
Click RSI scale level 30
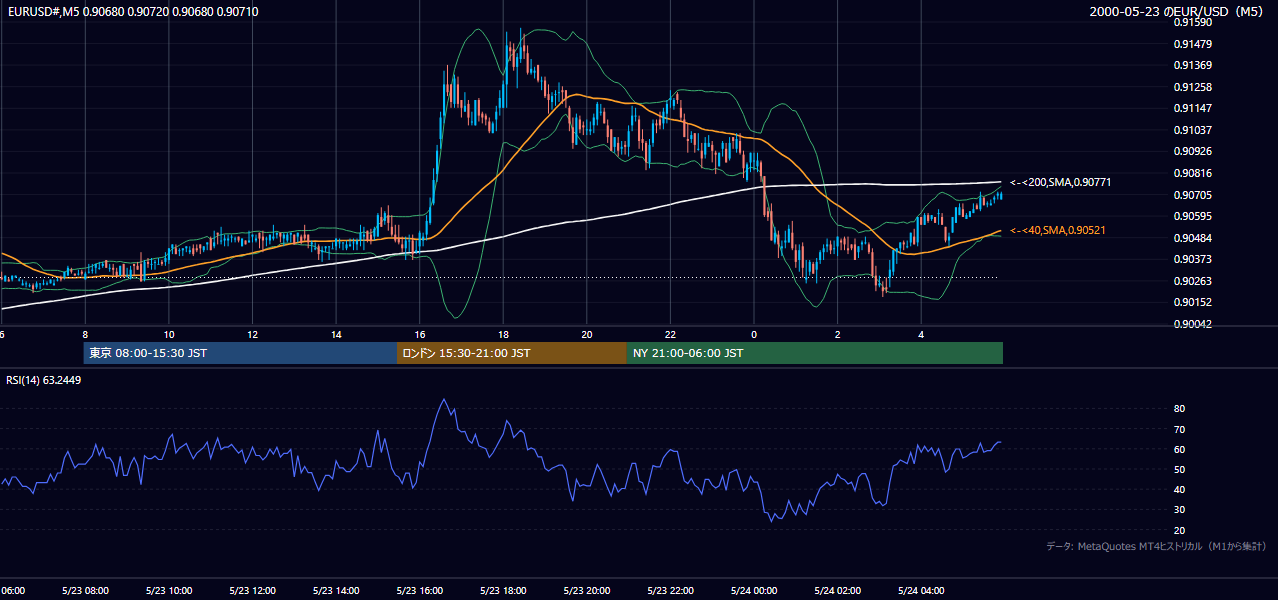click(x=1179, y=510)
